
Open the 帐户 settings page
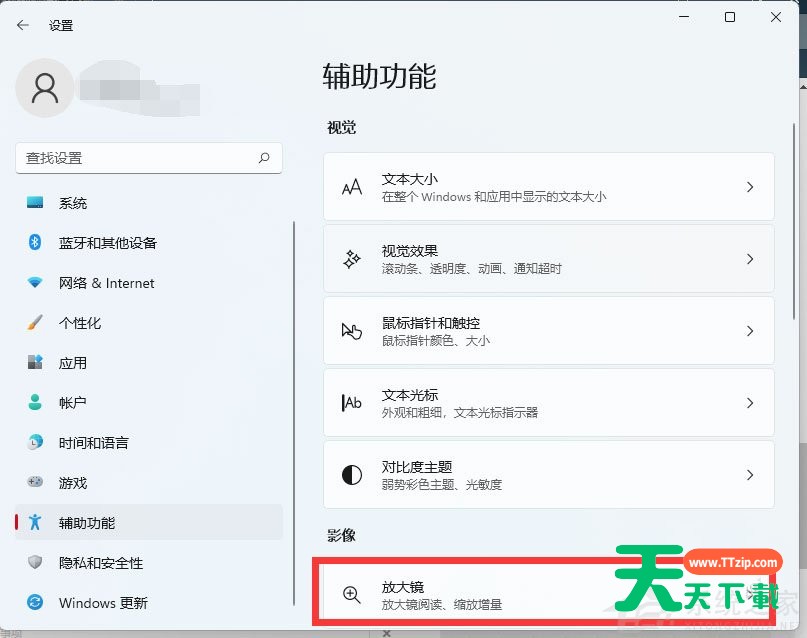coord(73,403)
